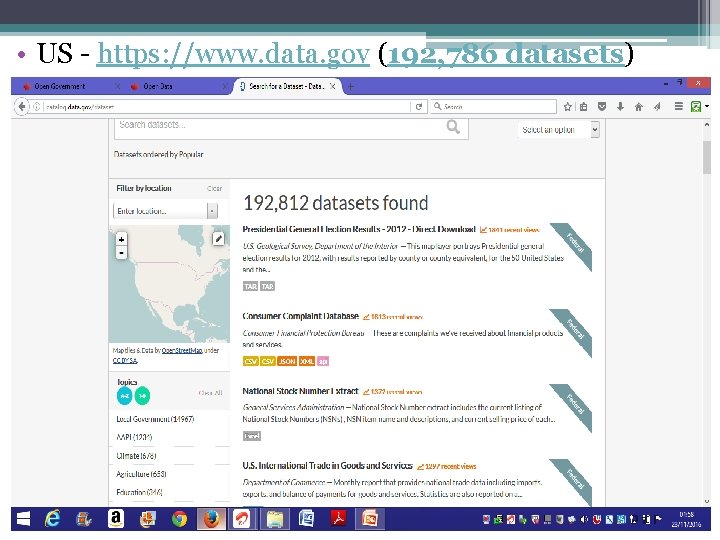
Task: Bookmark this page with the star icon
Action: (x=568, y=107)
